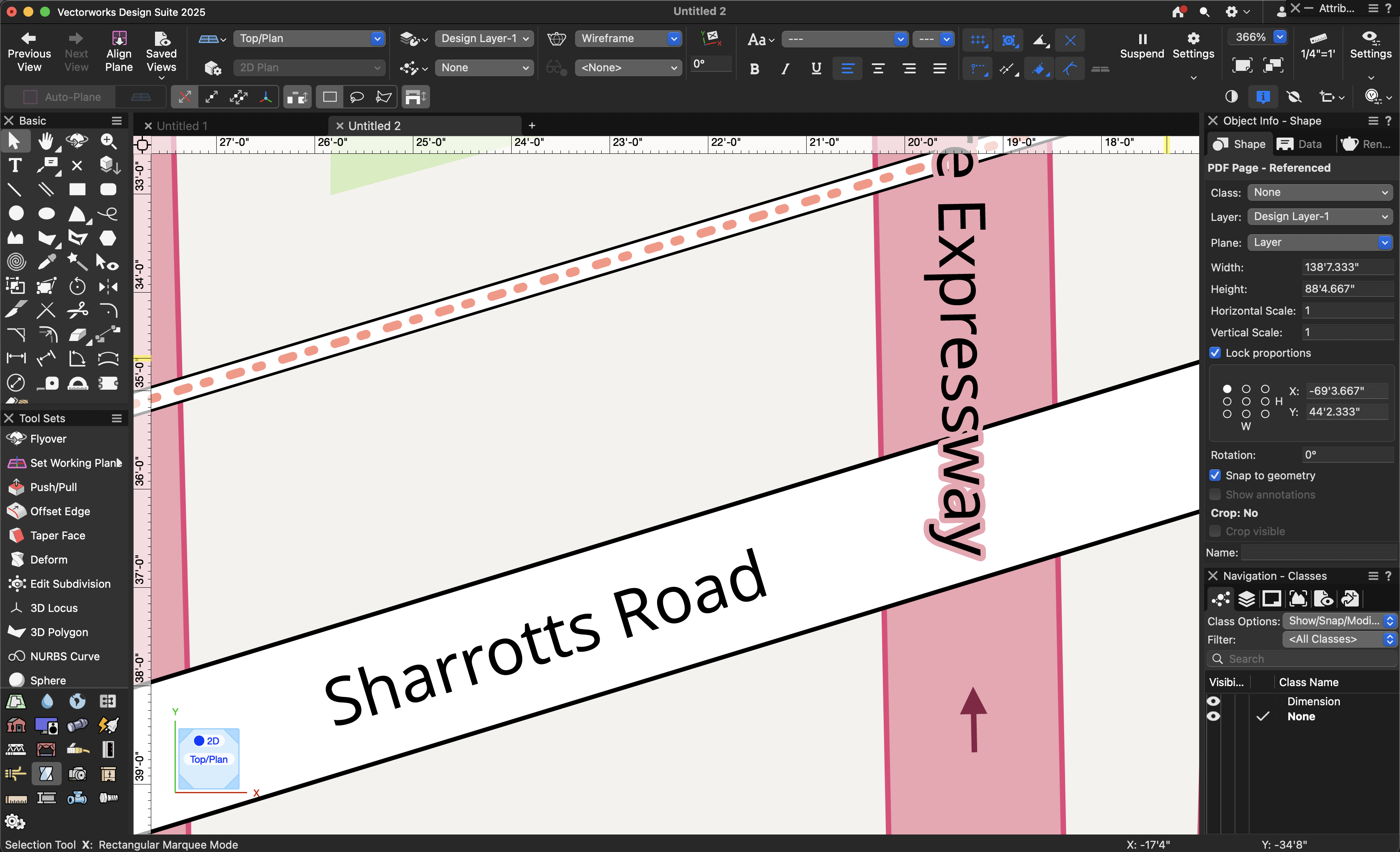This screenshot has width=1400, height=852.
Task: Select the Pan hand tool
Action: coord(46,141)
